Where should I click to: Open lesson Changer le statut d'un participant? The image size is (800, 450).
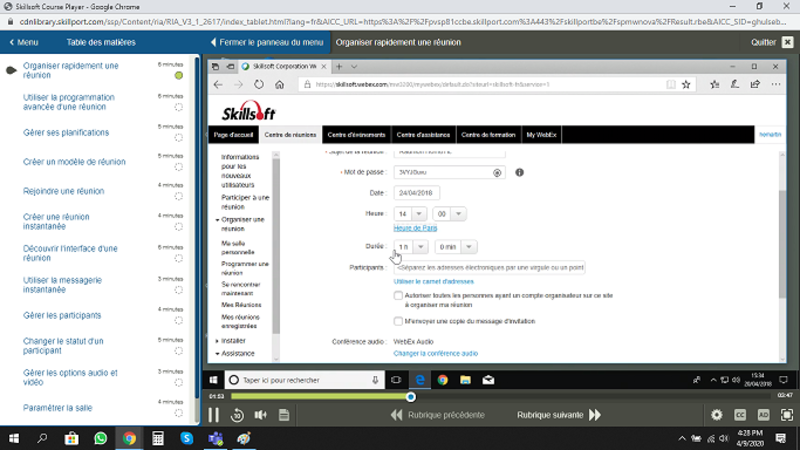pos(63,346)
